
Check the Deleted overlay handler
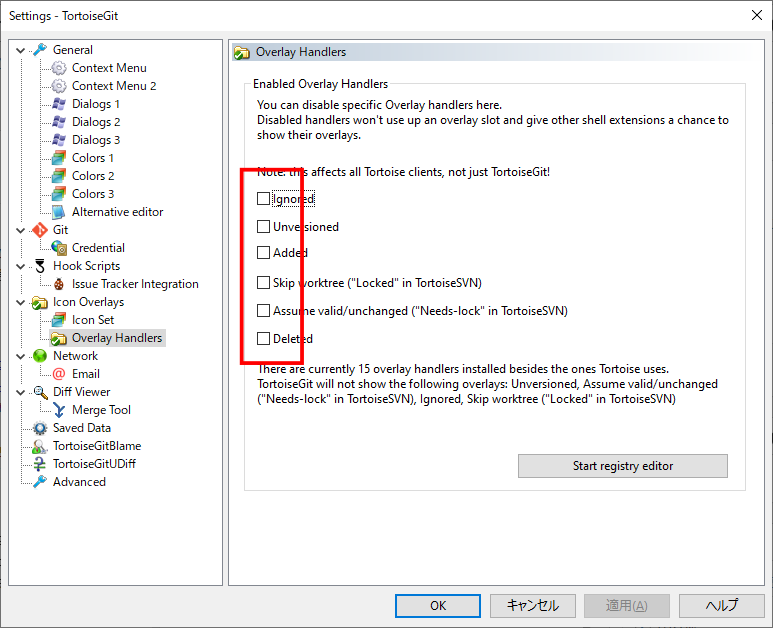(x=264, y=339)
